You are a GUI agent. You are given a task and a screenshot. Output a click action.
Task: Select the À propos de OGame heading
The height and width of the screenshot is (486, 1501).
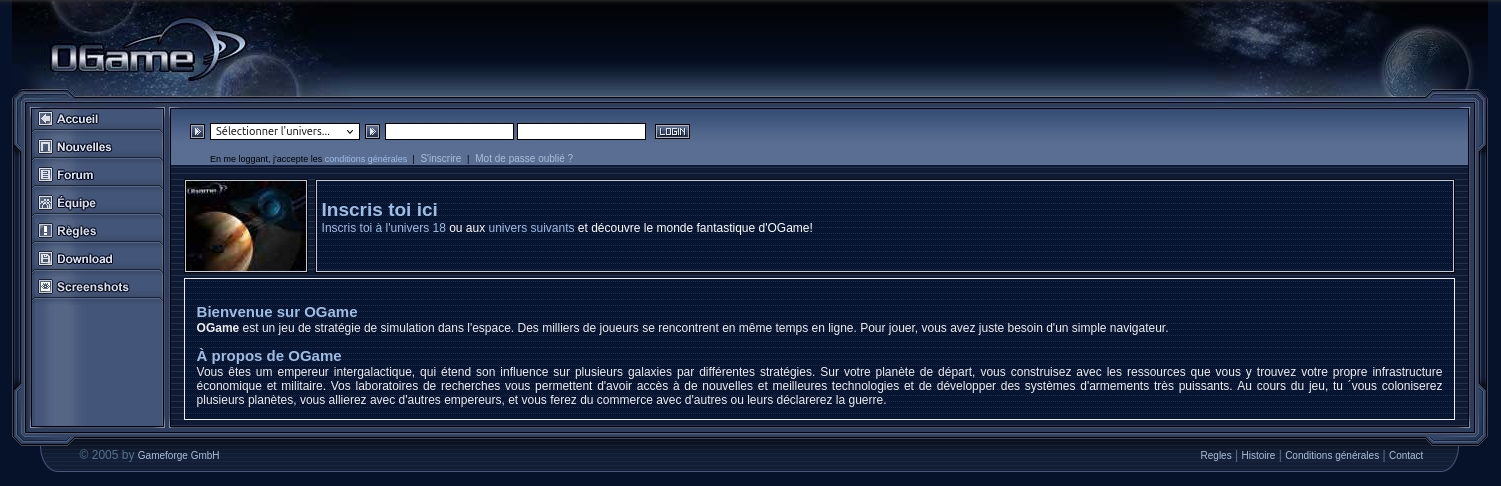269,356
